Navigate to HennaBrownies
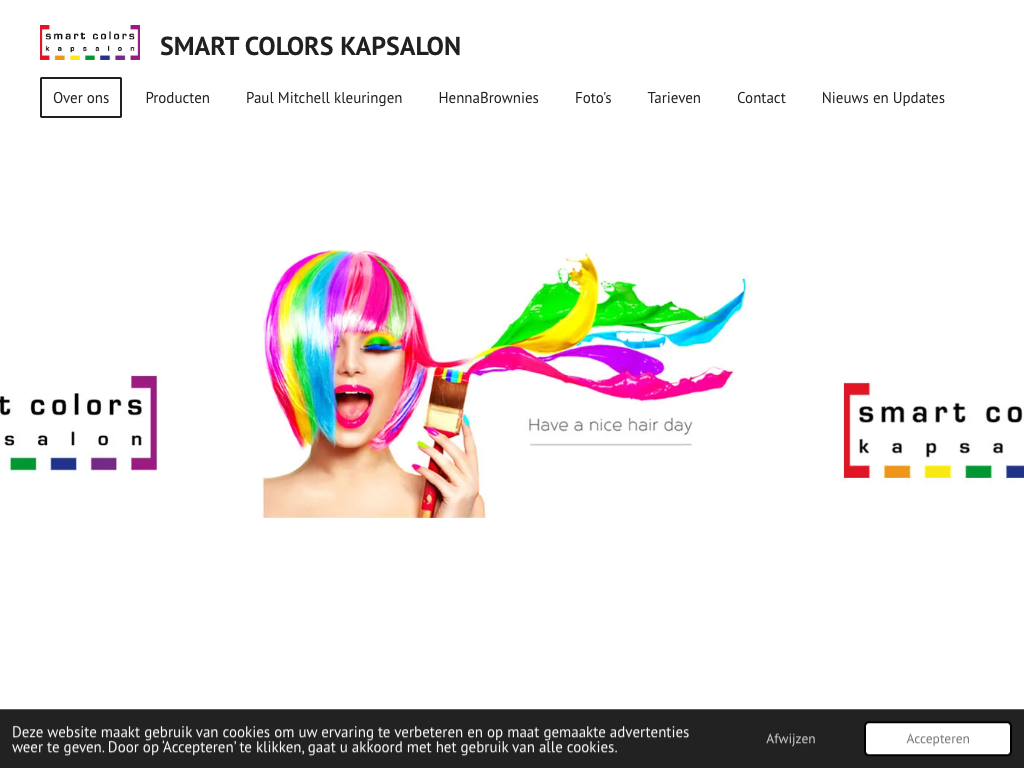The width and height of the screenshot is (1024, 768). [488, 98]
